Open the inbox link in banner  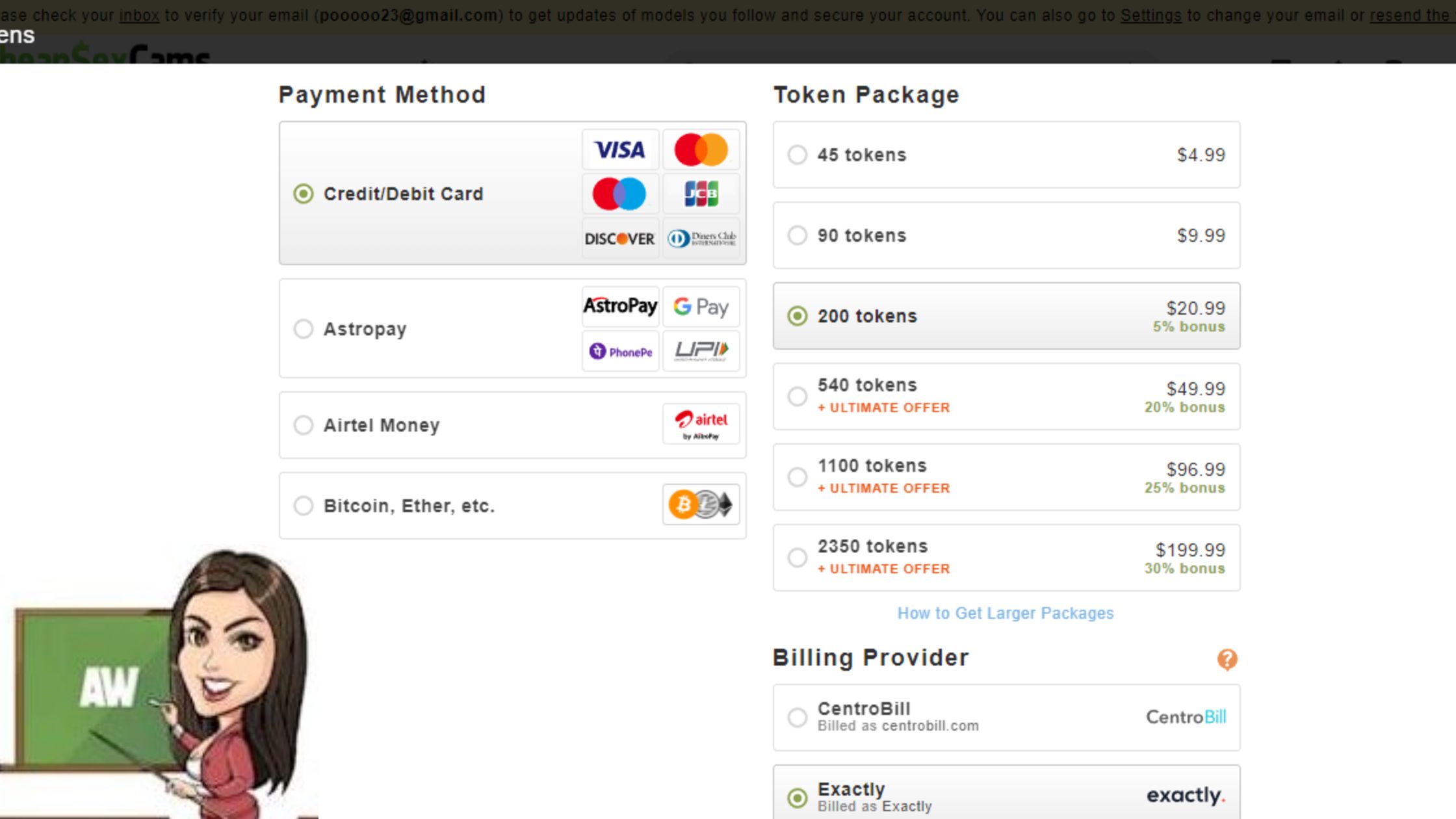139,15
